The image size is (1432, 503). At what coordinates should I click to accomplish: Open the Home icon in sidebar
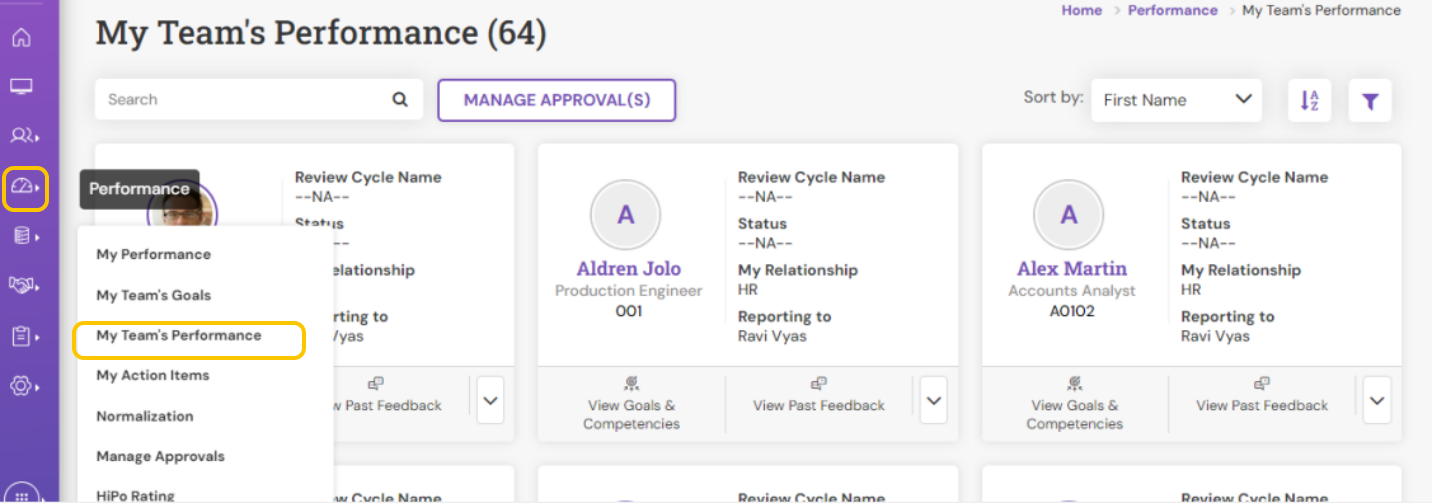[x=21, y=39]
